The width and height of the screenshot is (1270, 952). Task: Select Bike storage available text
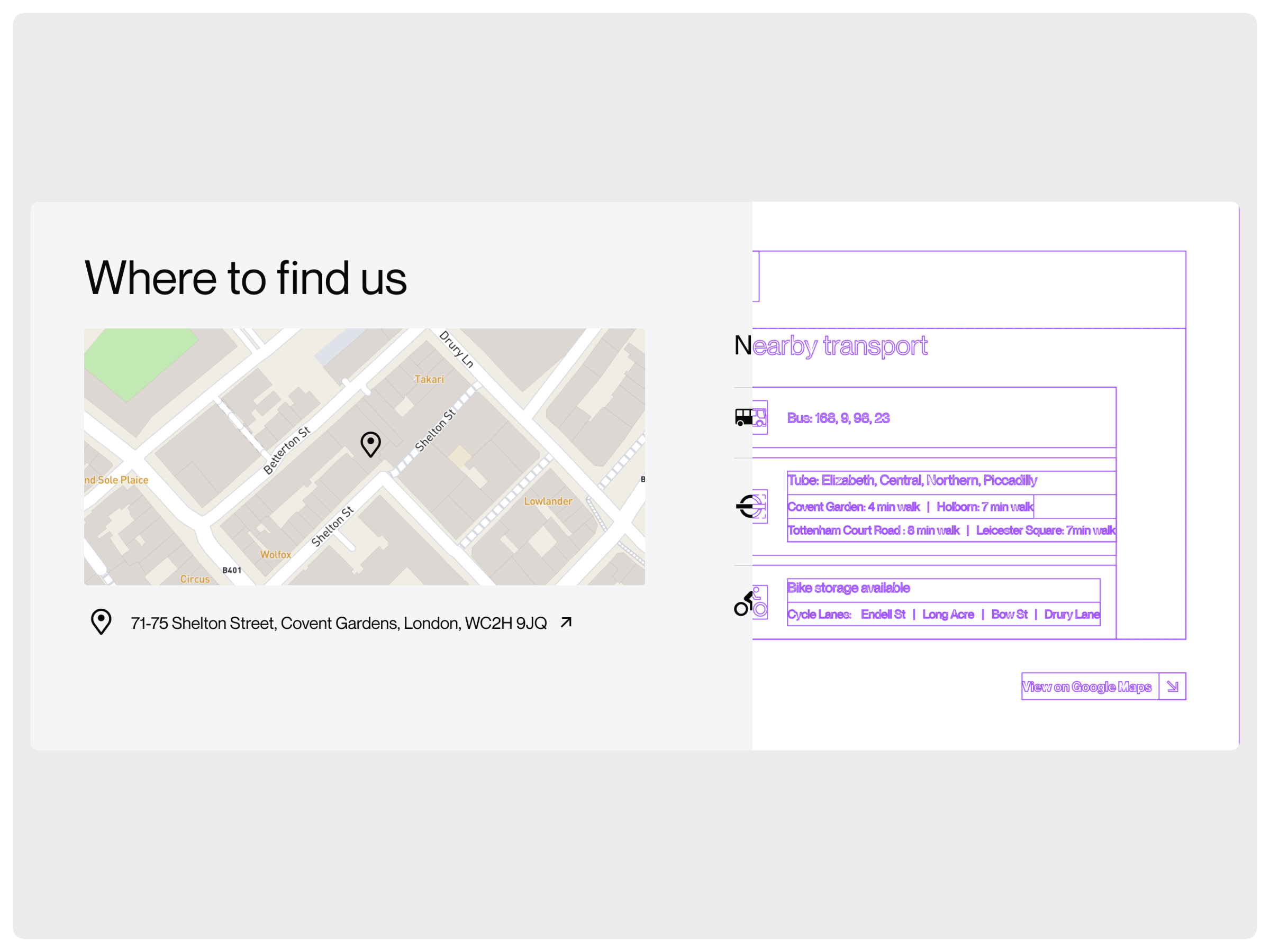[848, 588]
